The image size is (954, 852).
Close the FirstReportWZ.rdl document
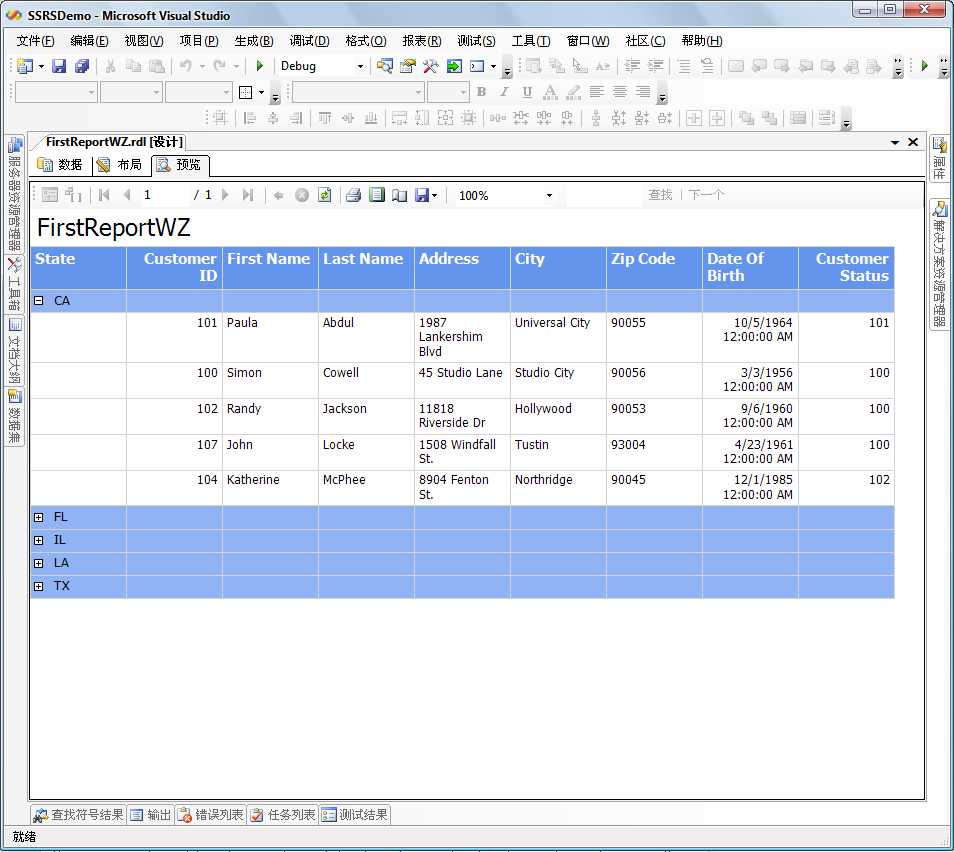(x=913, y=142)
